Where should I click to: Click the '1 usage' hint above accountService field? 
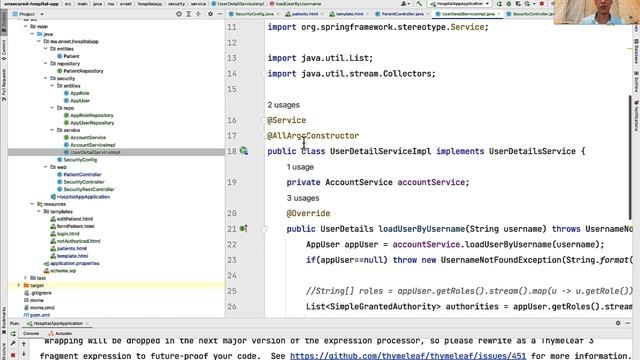(300, 167)
